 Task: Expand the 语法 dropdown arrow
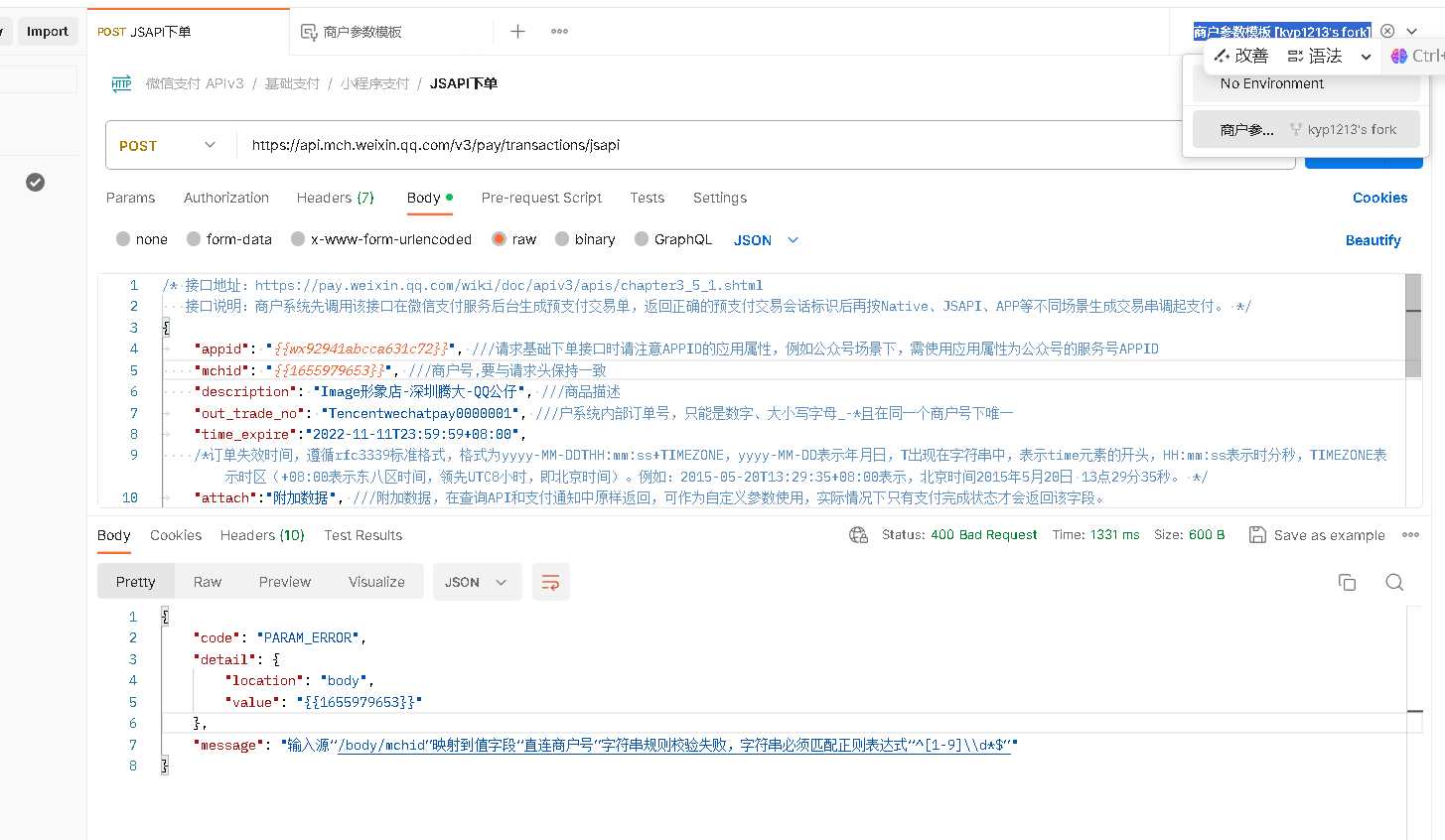click(1366, 57)
